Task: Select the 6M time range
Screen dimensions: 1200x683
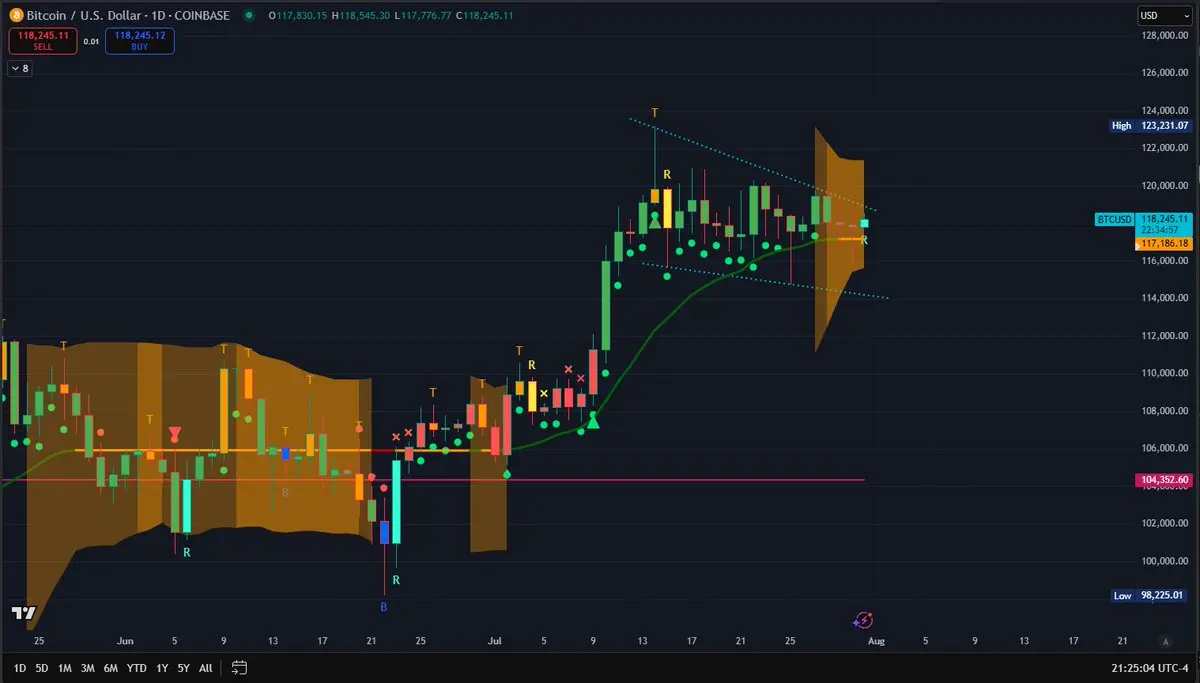Action: (111, 667)
